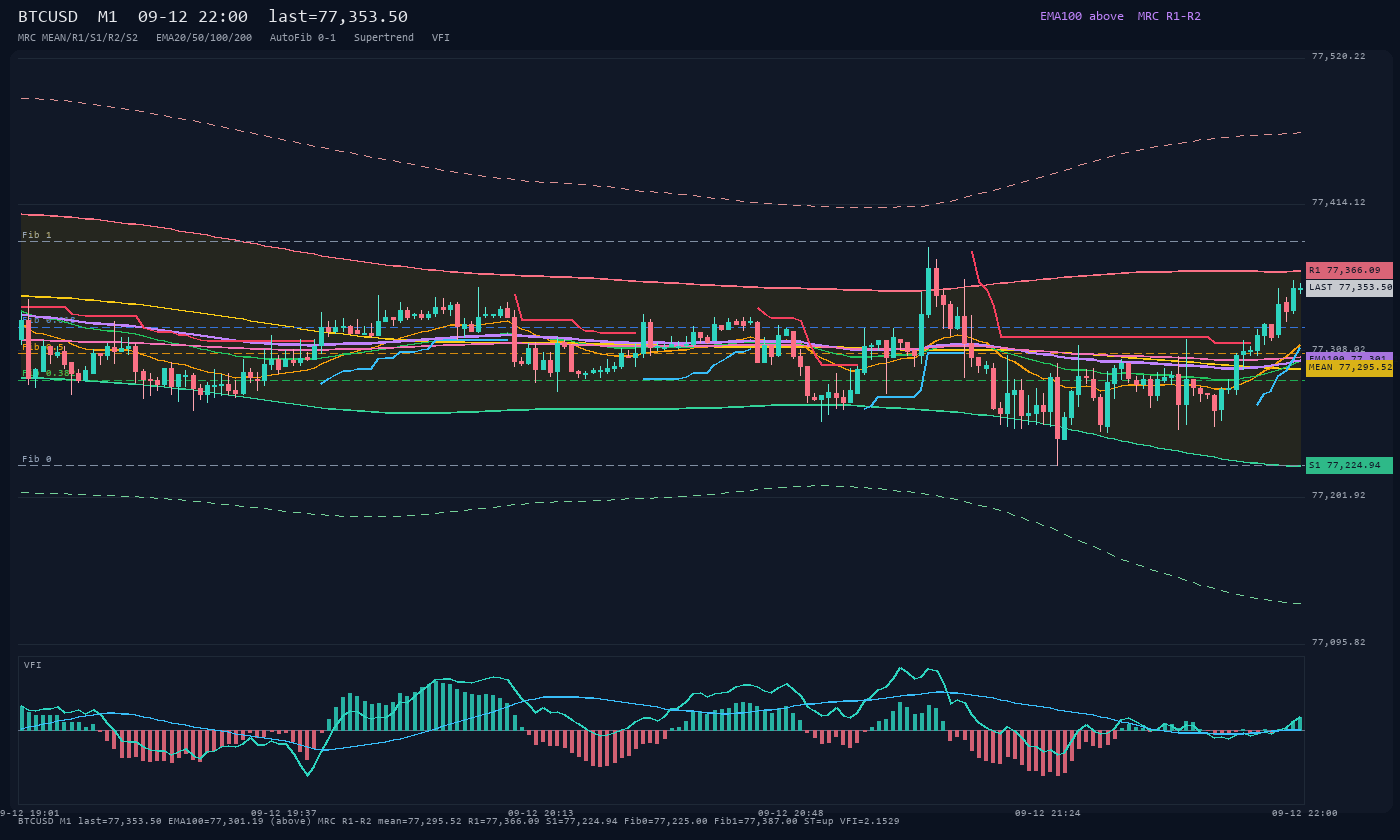Screen dimensions: 1400x840
Task: Select the R1 77,366.09 price tag
Action: click(1349, 270)
